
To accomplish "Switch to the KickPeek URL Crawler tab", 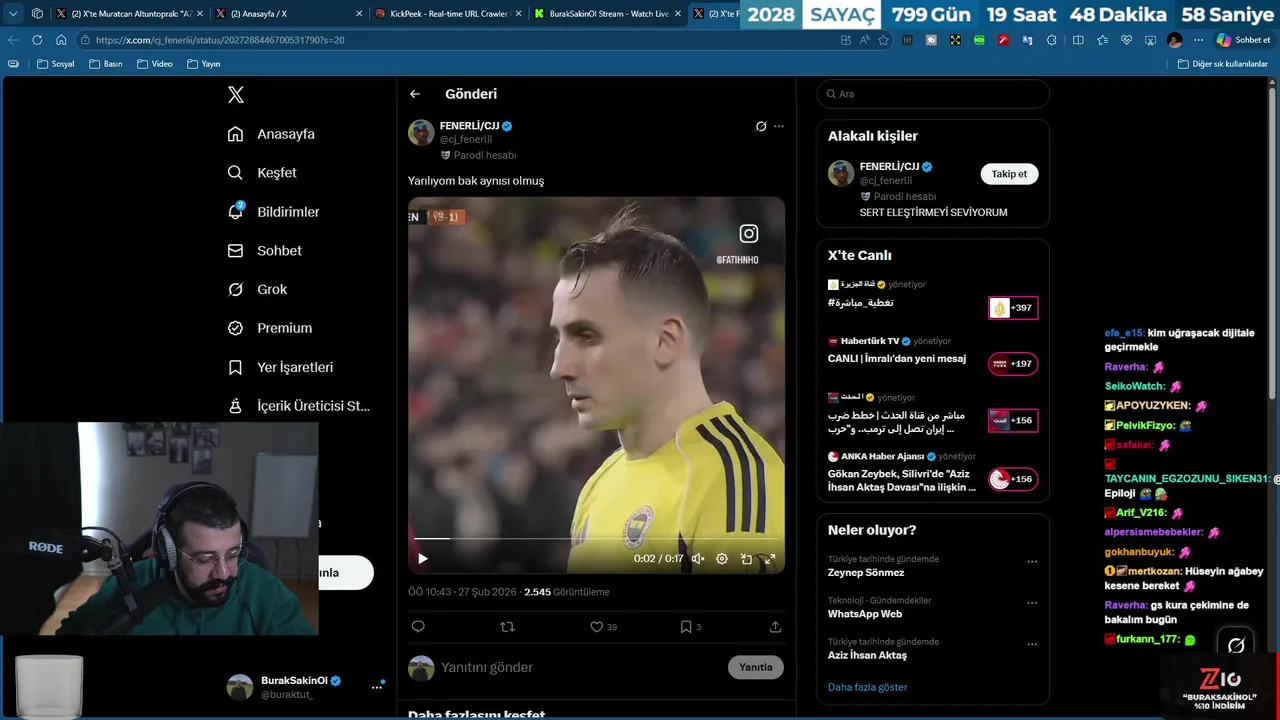I will 448,14.
